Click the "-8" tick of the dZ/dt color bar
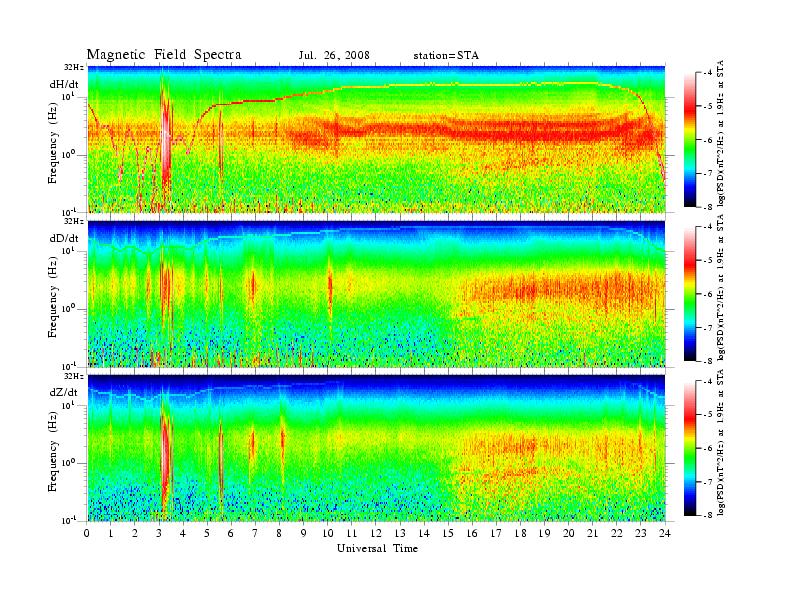This screenshot has height=612, width=792. point(708,514)
